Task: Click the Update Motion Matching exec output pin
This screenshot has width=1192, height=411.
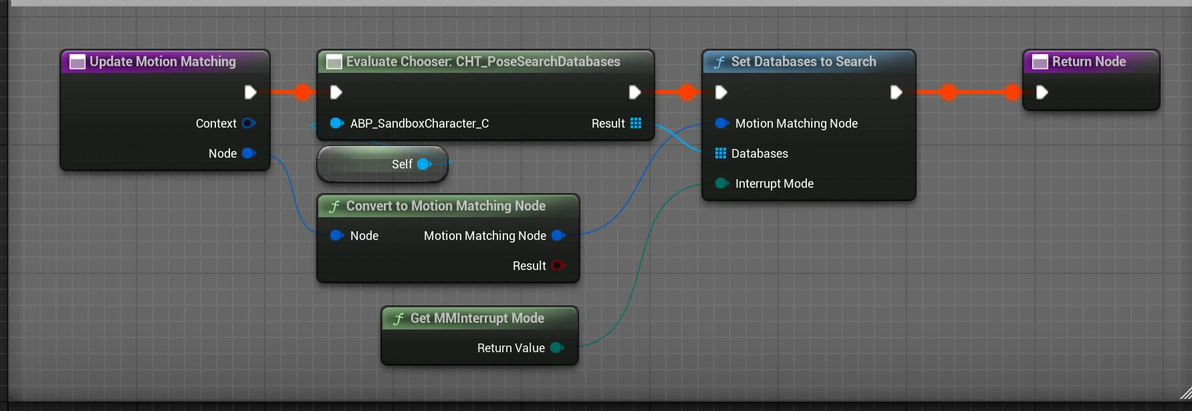Action: (x=250, y=93)
